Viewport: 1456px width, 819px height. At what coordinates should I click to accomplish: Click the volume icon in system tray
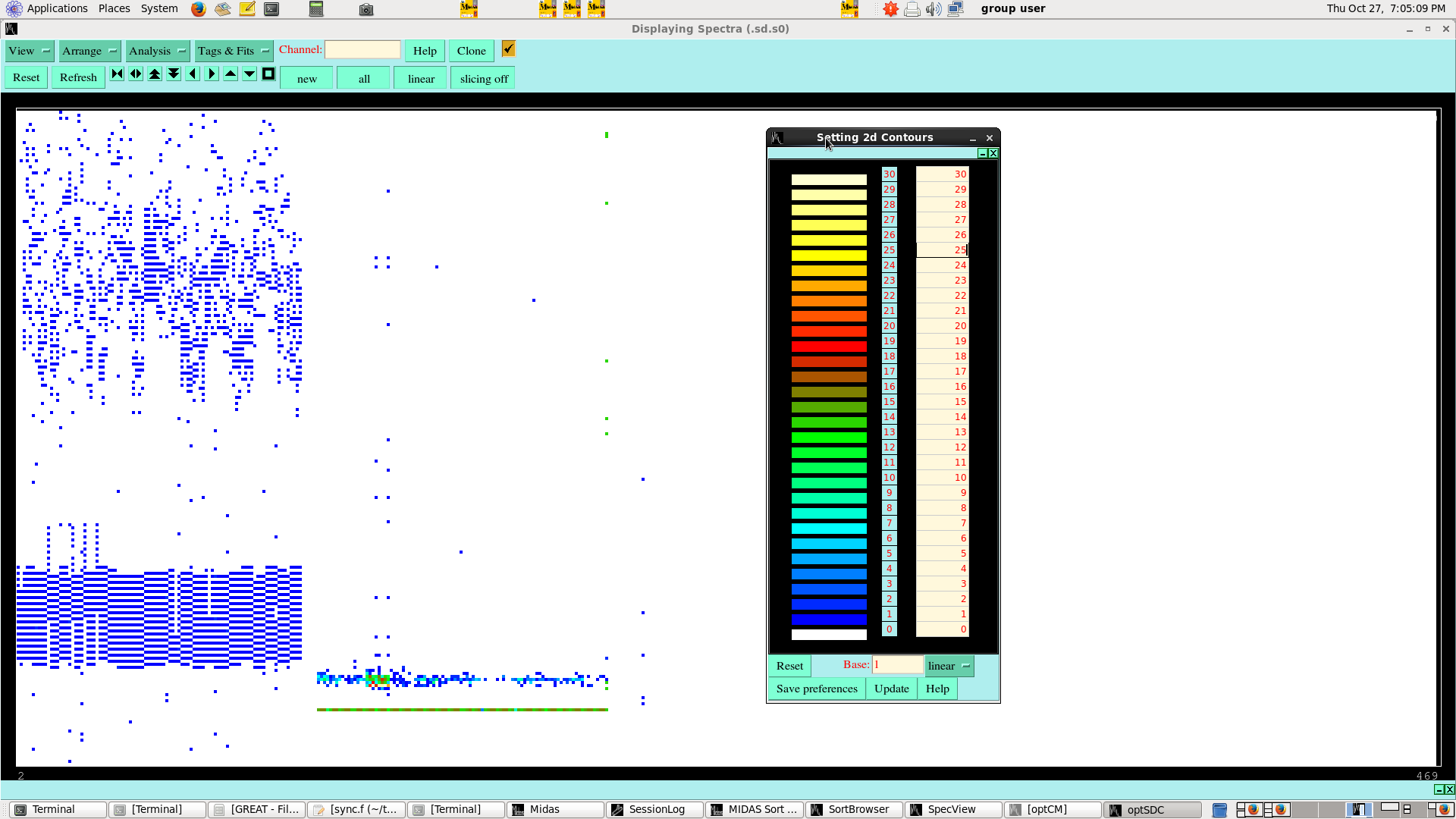pos(934,9)
